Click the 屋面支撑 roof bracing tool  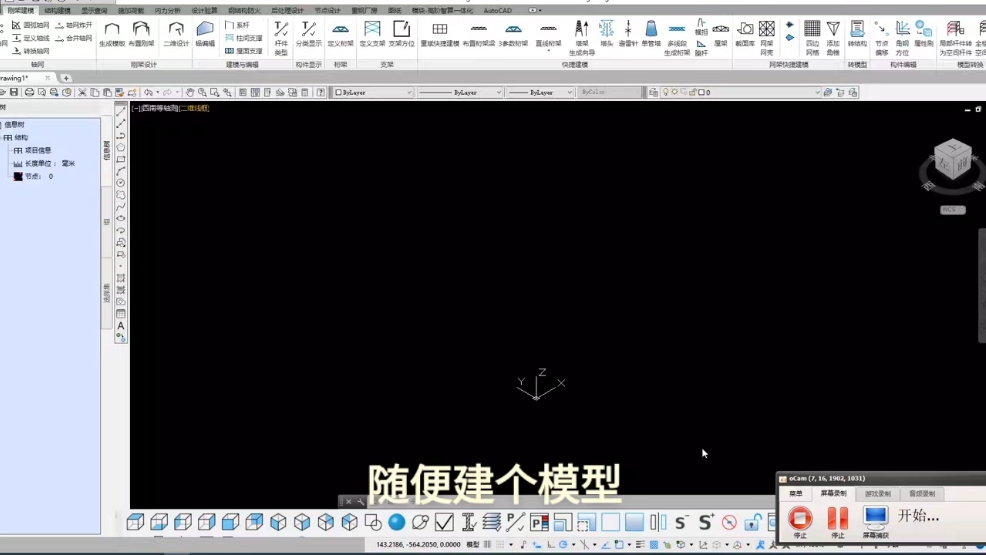coord(244,51)
